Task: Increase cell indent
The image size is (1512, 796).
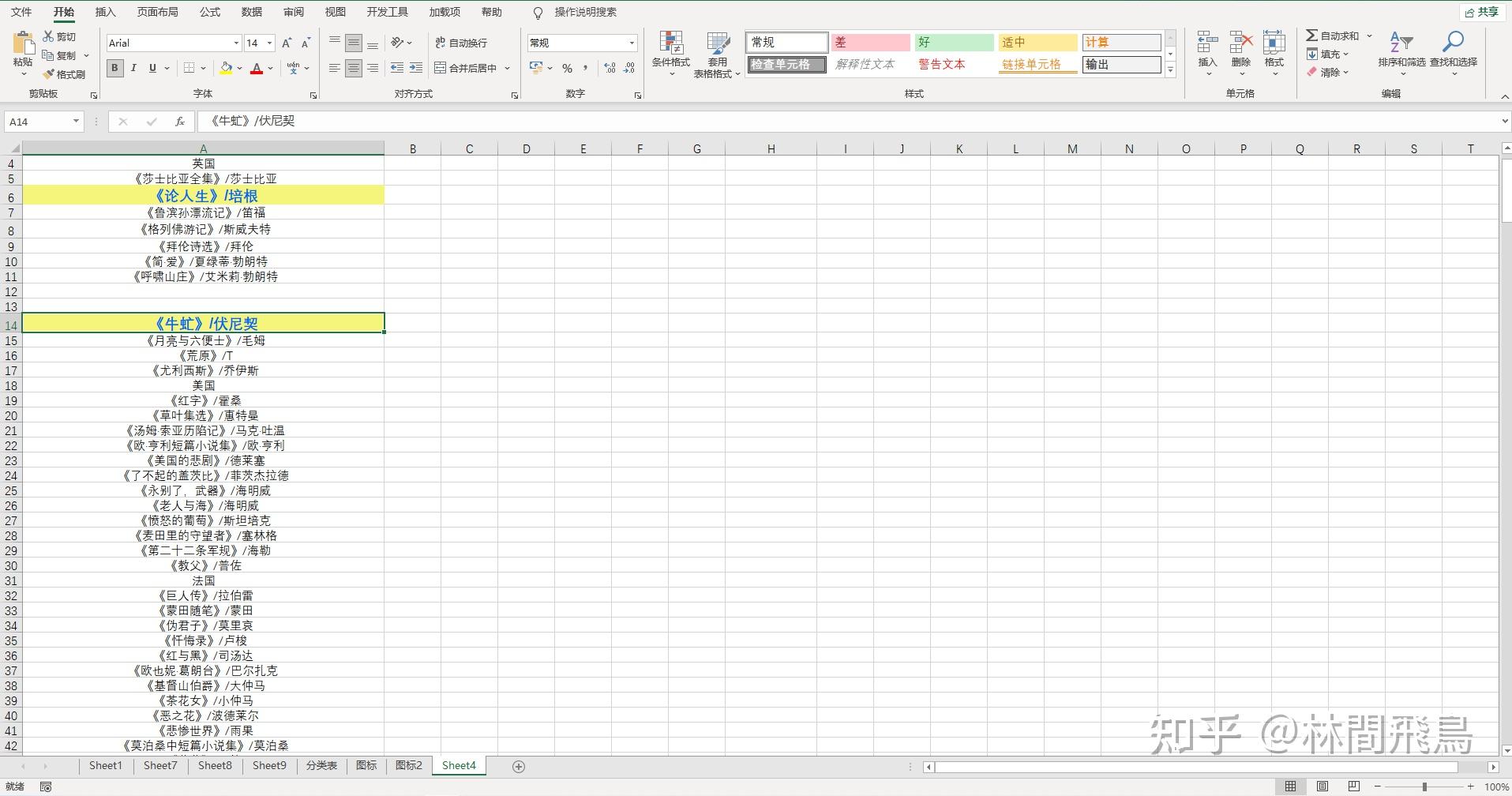Action: (416, 68)
